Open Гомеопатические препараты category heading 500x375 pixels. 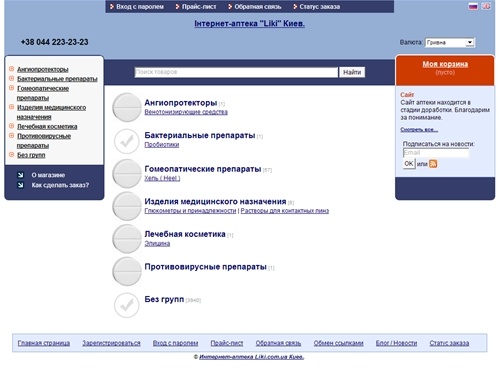(203, 169)
